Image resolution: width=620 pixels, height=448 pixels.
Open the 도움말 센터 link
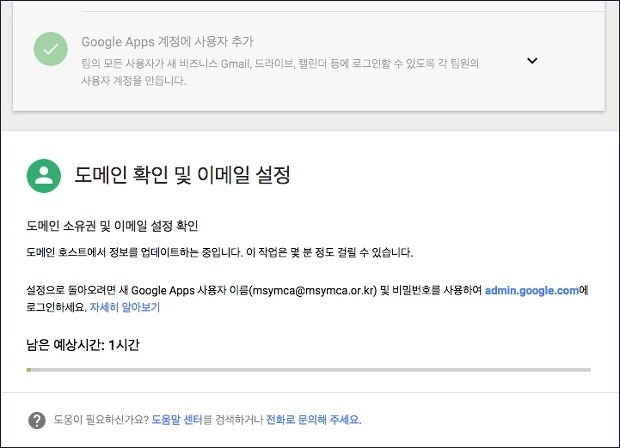[177, 420]
